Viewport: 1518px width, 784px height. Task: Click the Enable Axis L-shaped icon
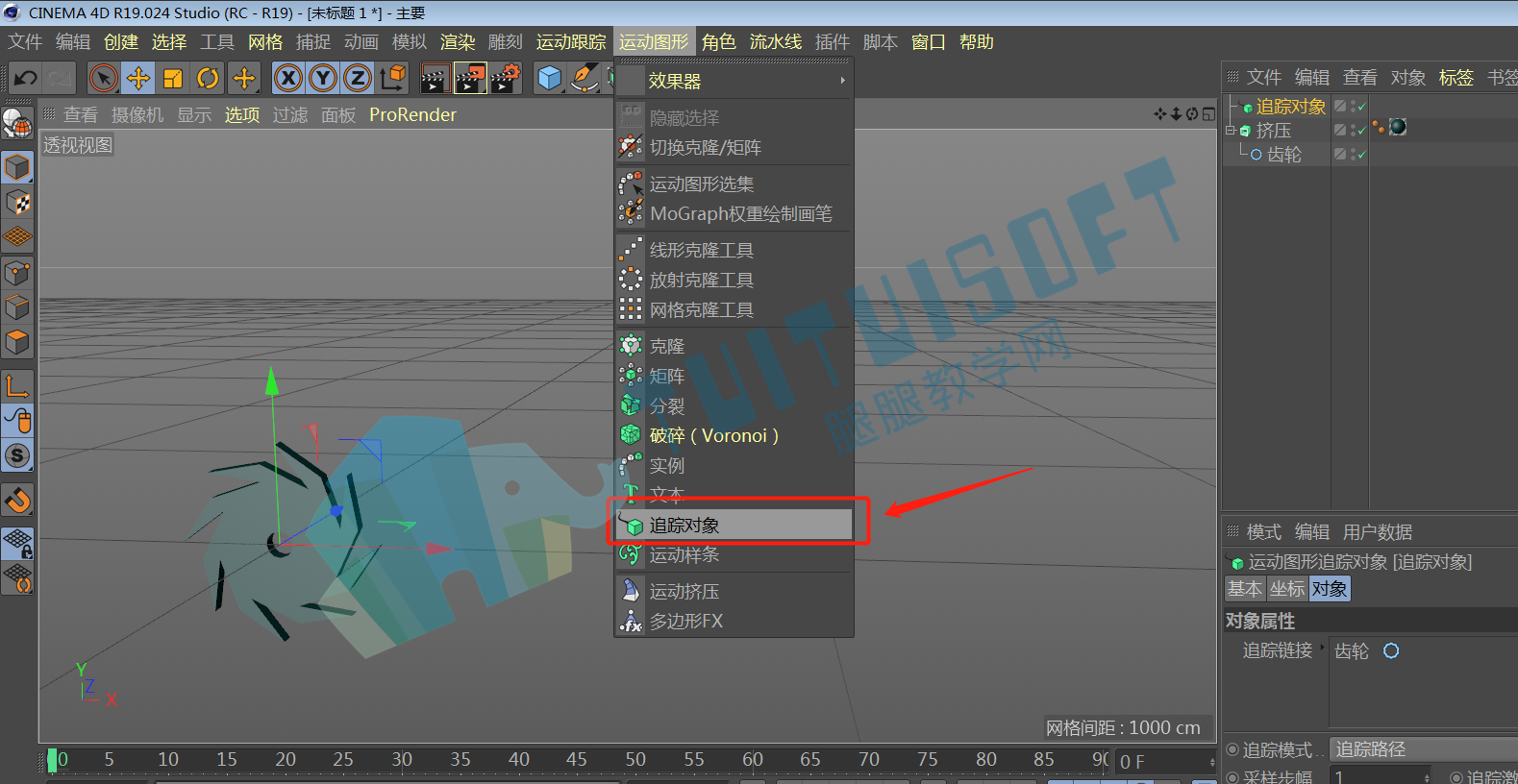[x=17, y=386]
